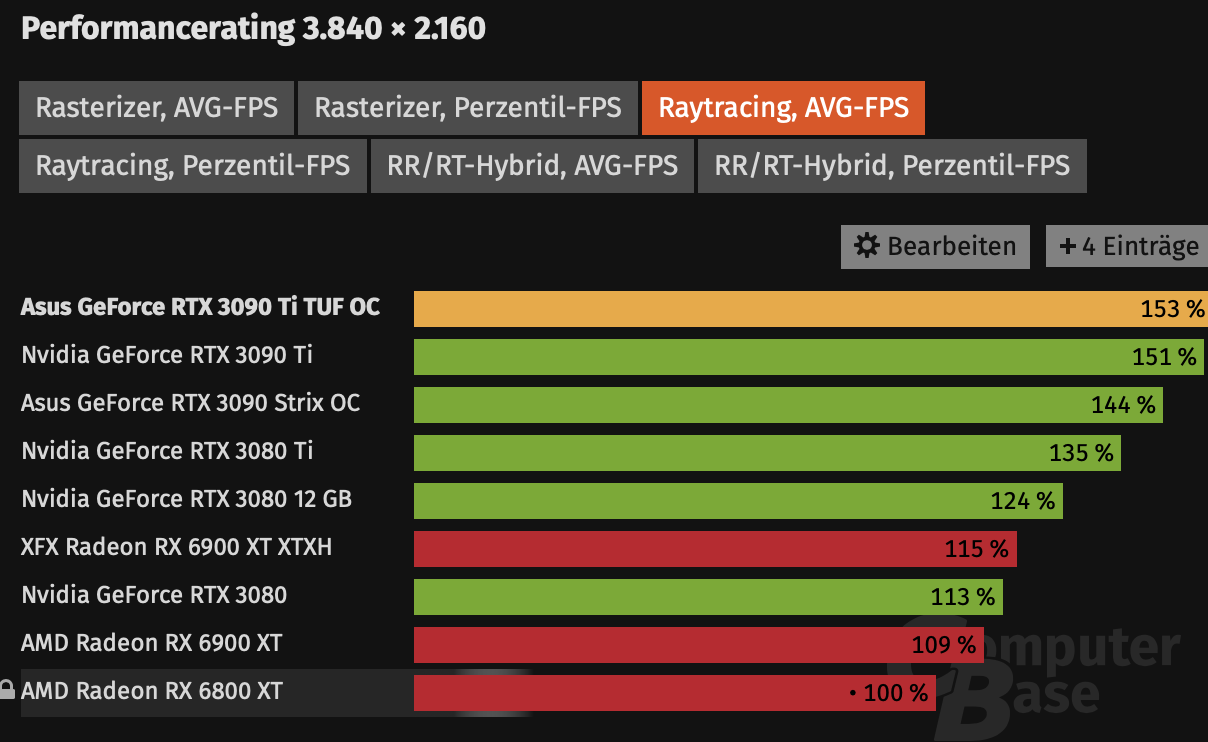
Task: Select the AMD Radeon RX 6800 XT label
Action: pyautogui.click(x=152, y=691)
